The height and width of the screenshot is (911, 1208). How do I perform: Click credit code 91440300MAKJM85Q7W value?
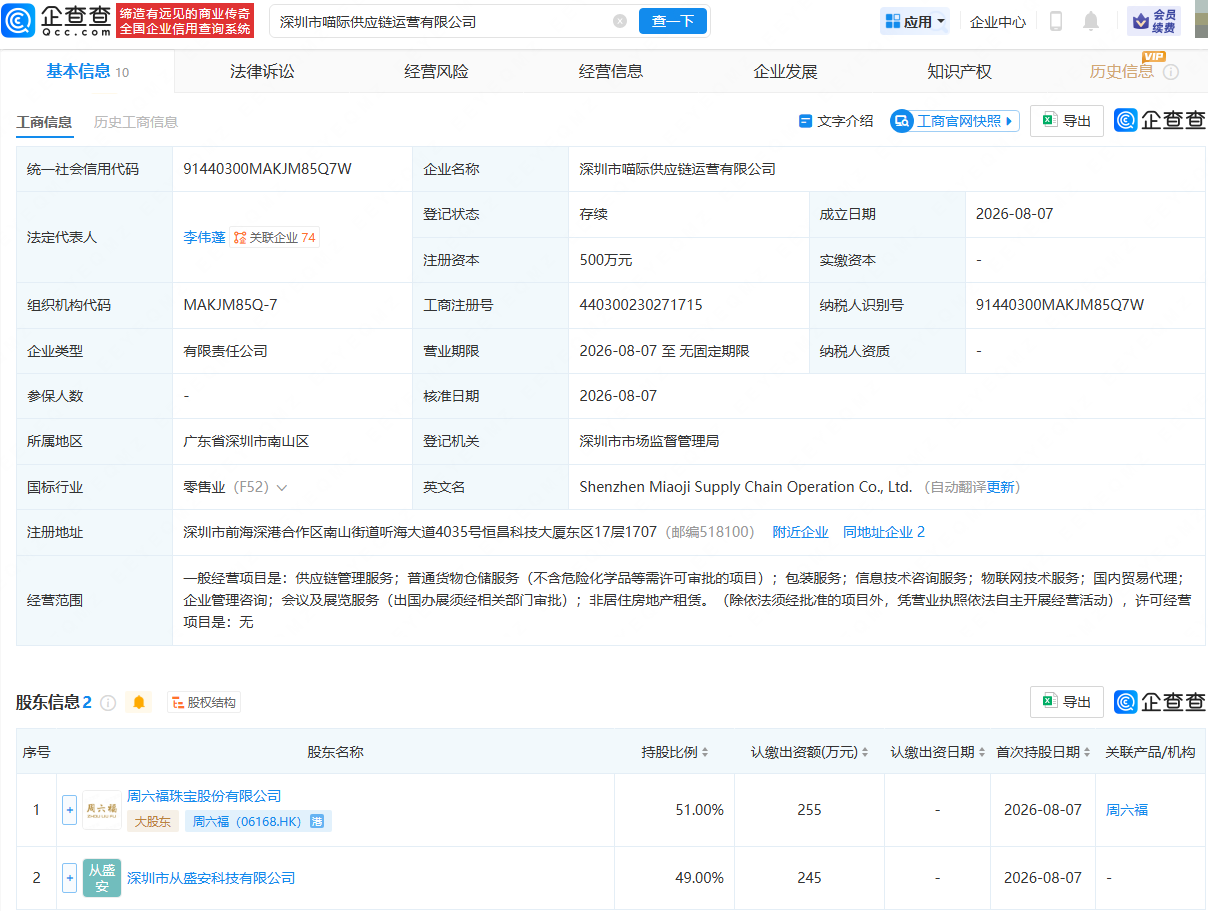coord(267,169)
